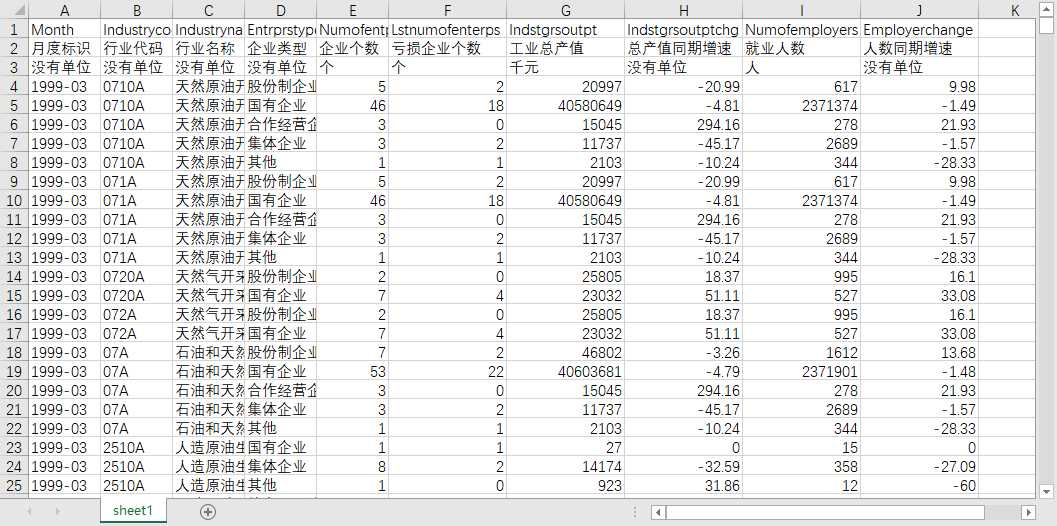Select column I header

click(802, 10)
